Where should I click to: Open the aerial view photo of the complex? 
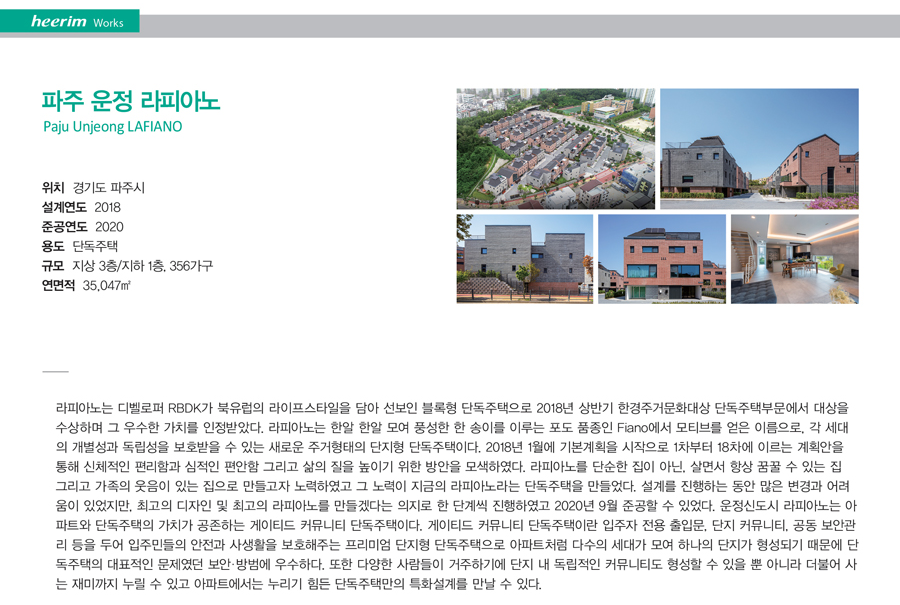(x=555, y=148)
